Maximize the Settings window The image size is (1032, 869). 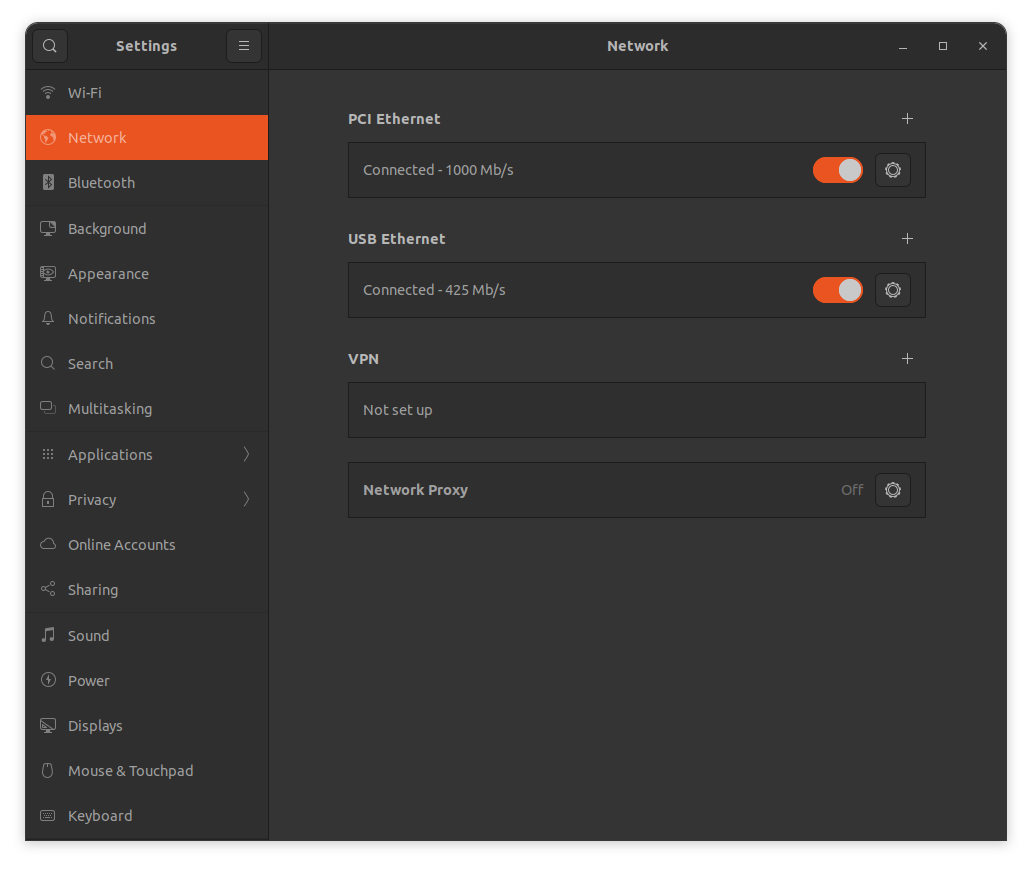(x=942, y=46)
